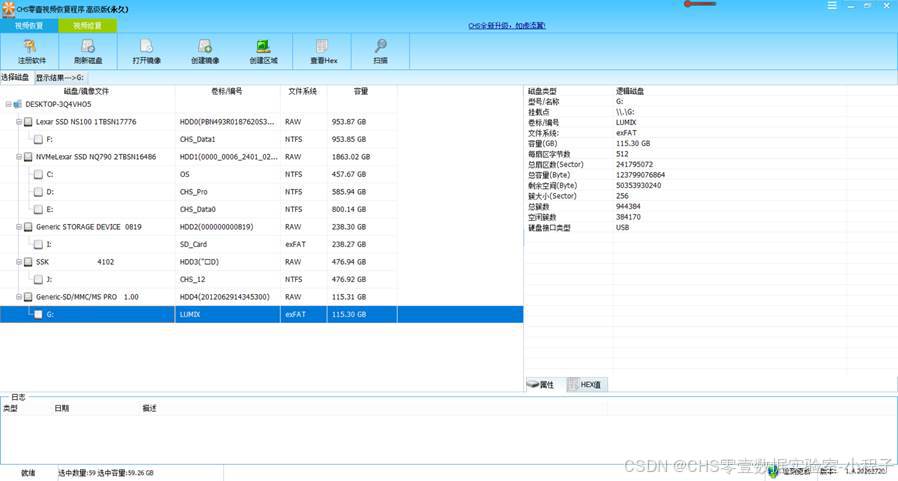The image size is (898, 481).
Task: Click the 描述 log column header
Action: 149,408
